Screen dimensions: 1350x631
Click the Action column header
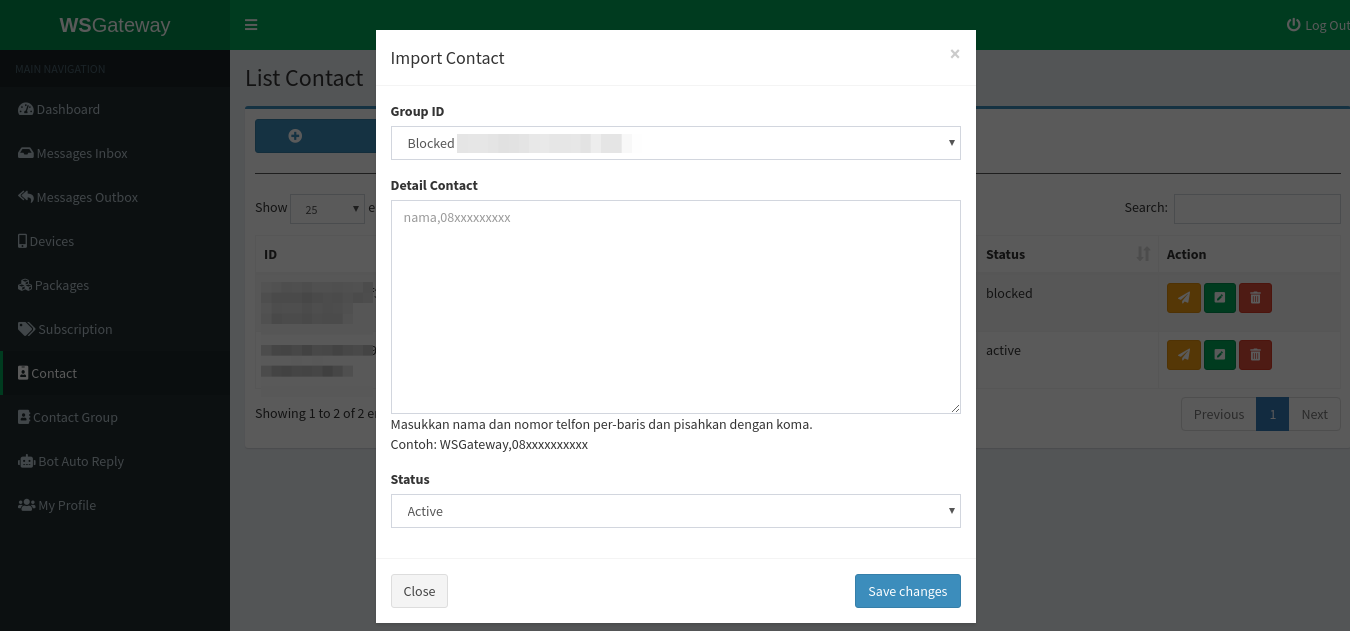pos(1249,254)
